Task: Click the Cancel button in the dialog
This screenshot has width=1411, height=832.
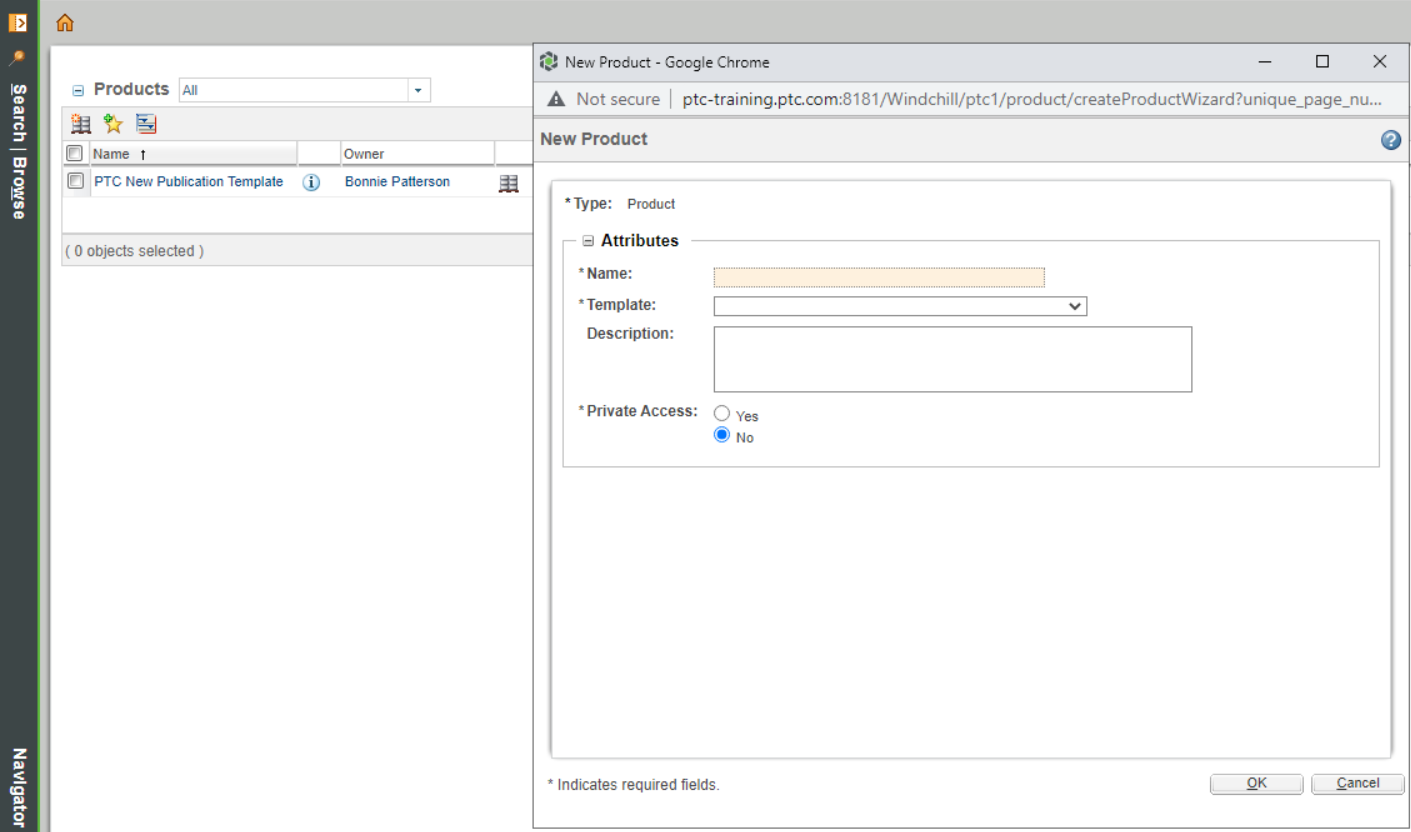Action: click(1357, 783)
